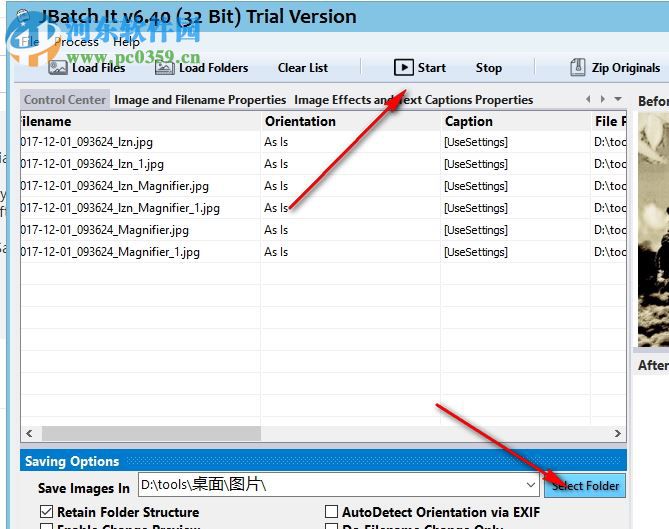
Task: Click 'As Is' orientation for 093624_Magnifier.jpg row
Action: (276, 230)
